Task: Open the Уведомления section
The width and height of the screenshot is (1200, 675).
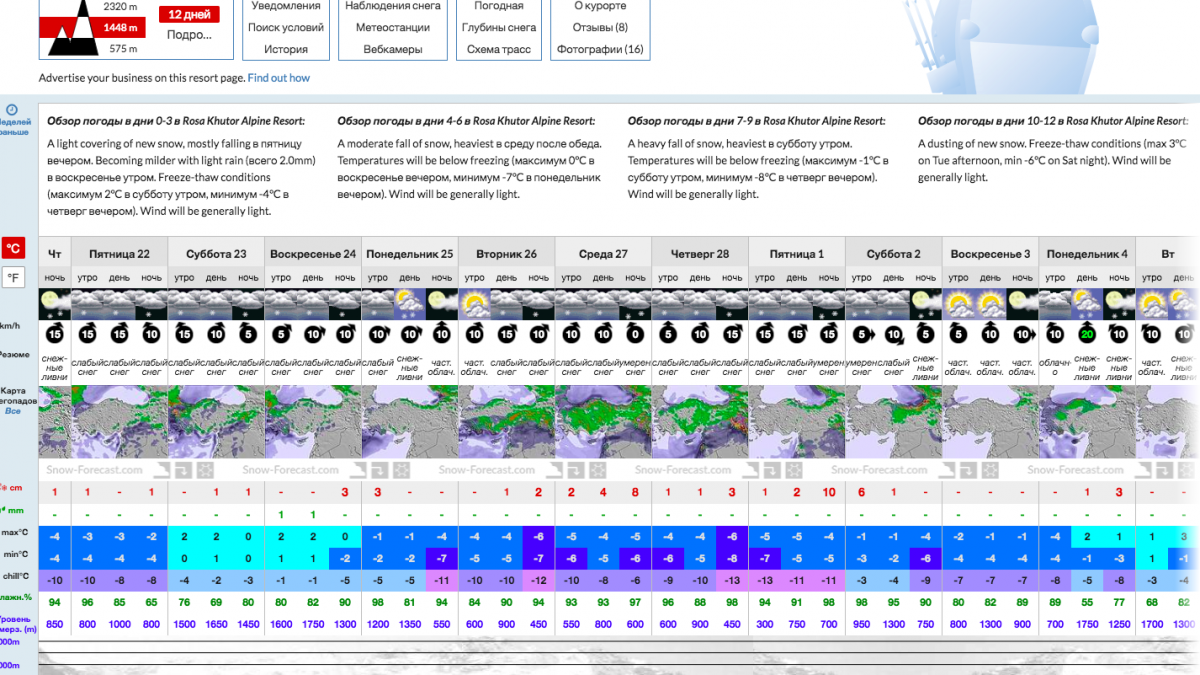Action: coord(285,6)
